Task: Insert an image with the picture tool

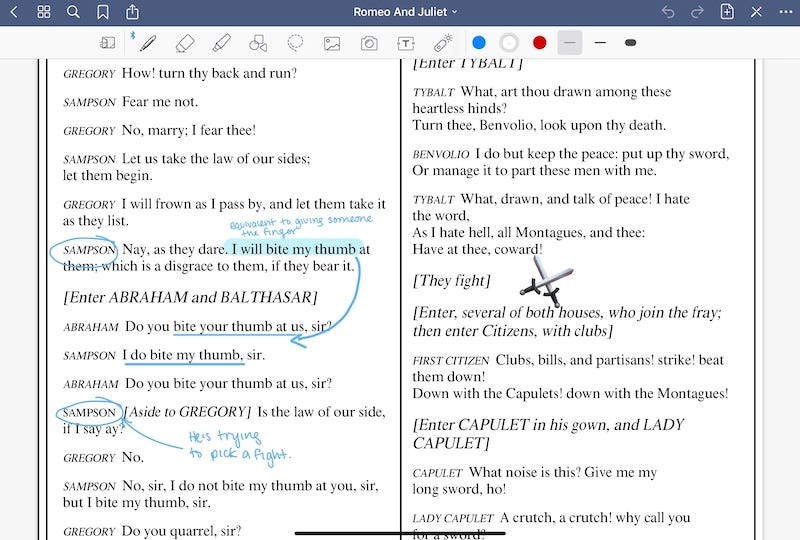Action: [x=332, y=43]
